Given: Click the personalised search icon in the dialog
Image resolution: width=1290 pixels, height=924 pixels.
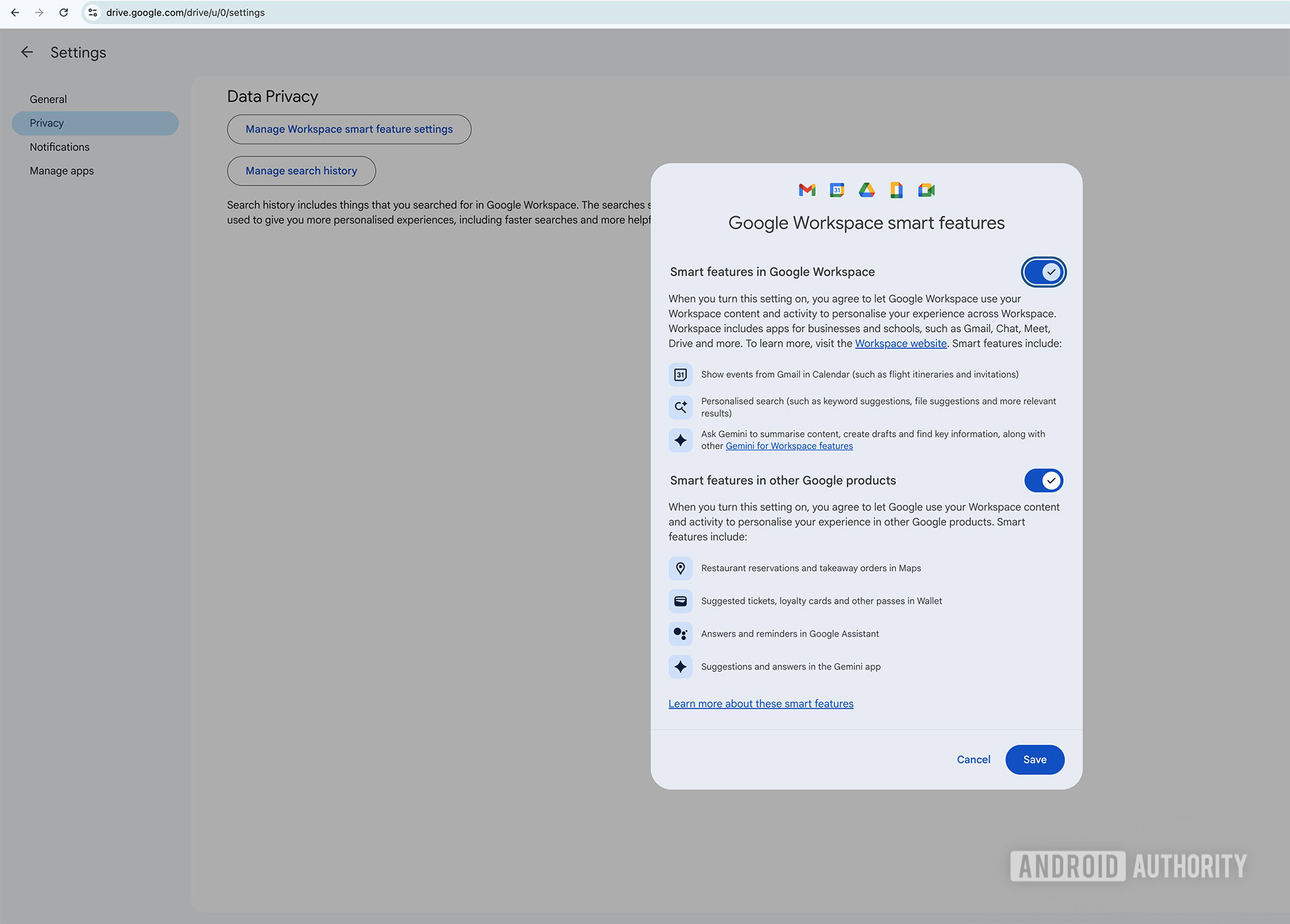Looking at the screenshot, I should 681,407.
